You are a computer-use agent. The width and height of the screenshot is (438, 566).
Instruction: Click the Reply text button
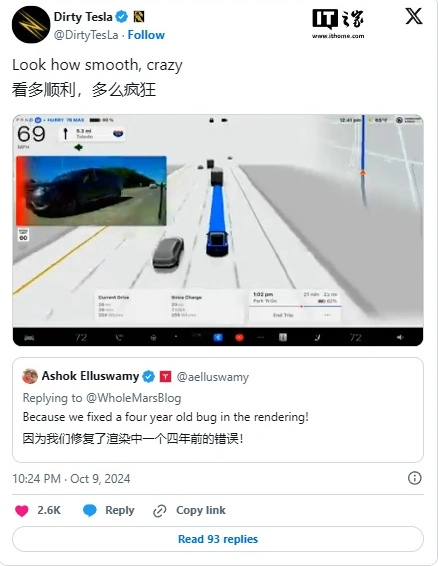(x=120, y=510)
